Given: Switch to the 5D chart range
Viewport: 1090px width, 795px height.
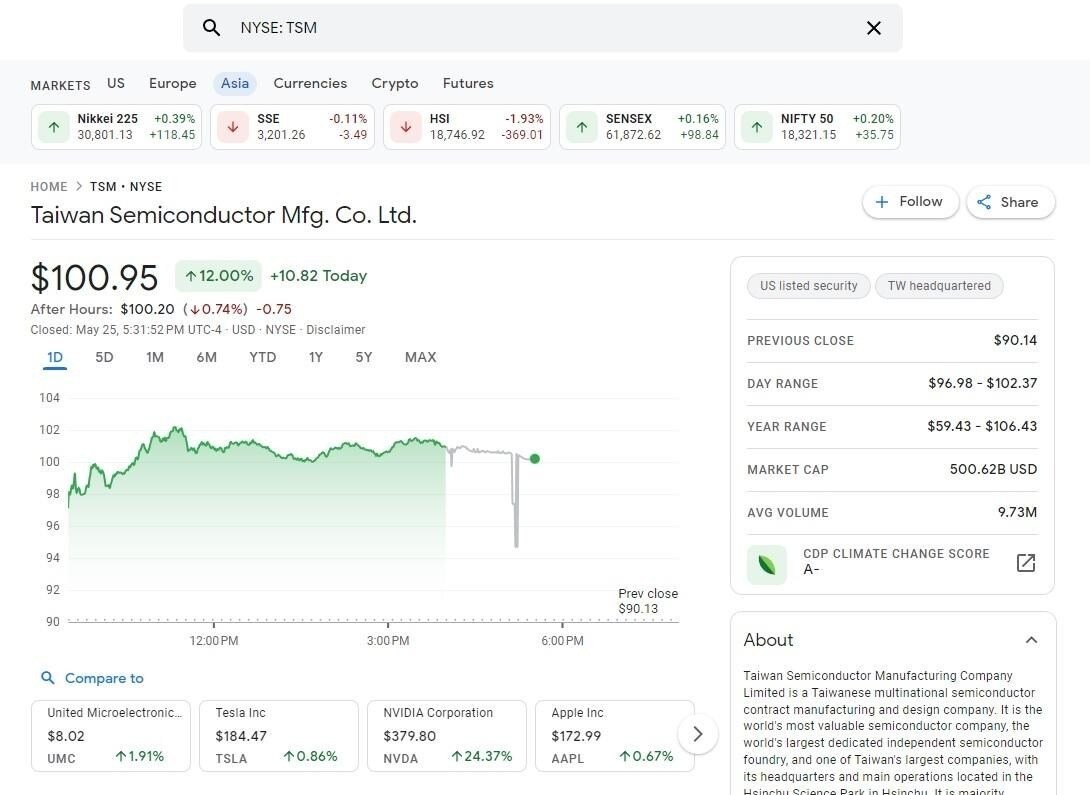Looking at the screenshot, I should (x=104, y=357).
